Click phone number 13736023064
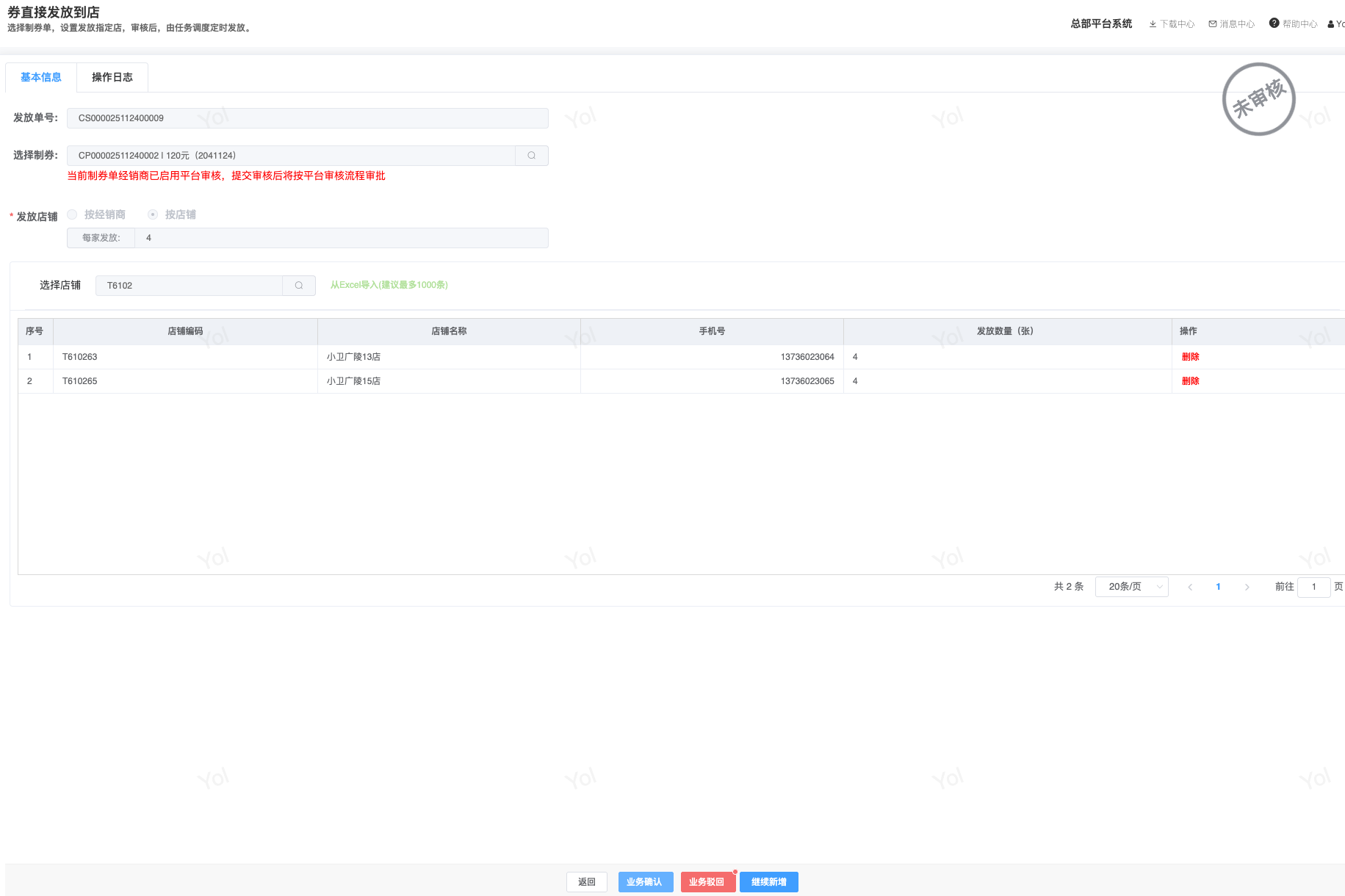The image size is (1345, 896). click(807, 357)
